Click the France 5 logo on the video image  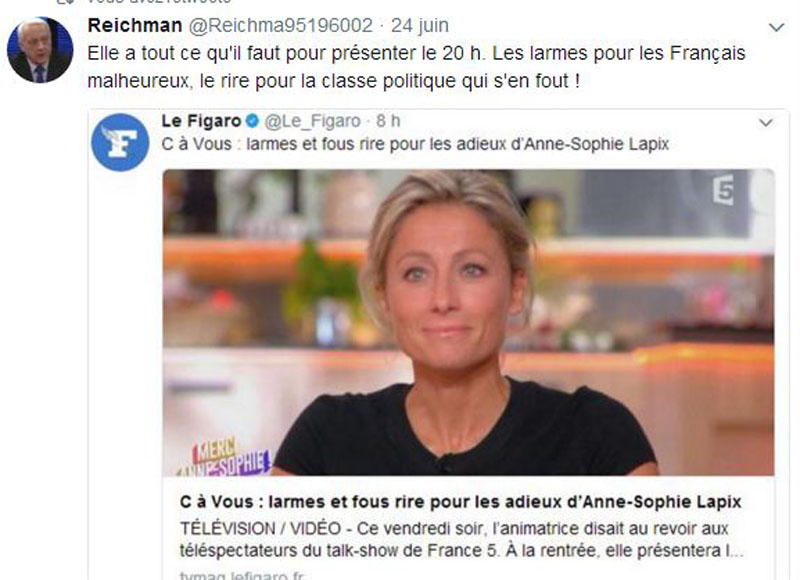tap(723, 190)
